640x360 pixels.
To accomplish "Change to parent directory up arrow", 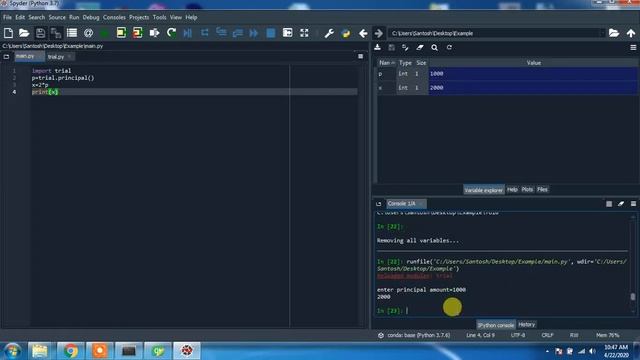I will coord(631,33).
